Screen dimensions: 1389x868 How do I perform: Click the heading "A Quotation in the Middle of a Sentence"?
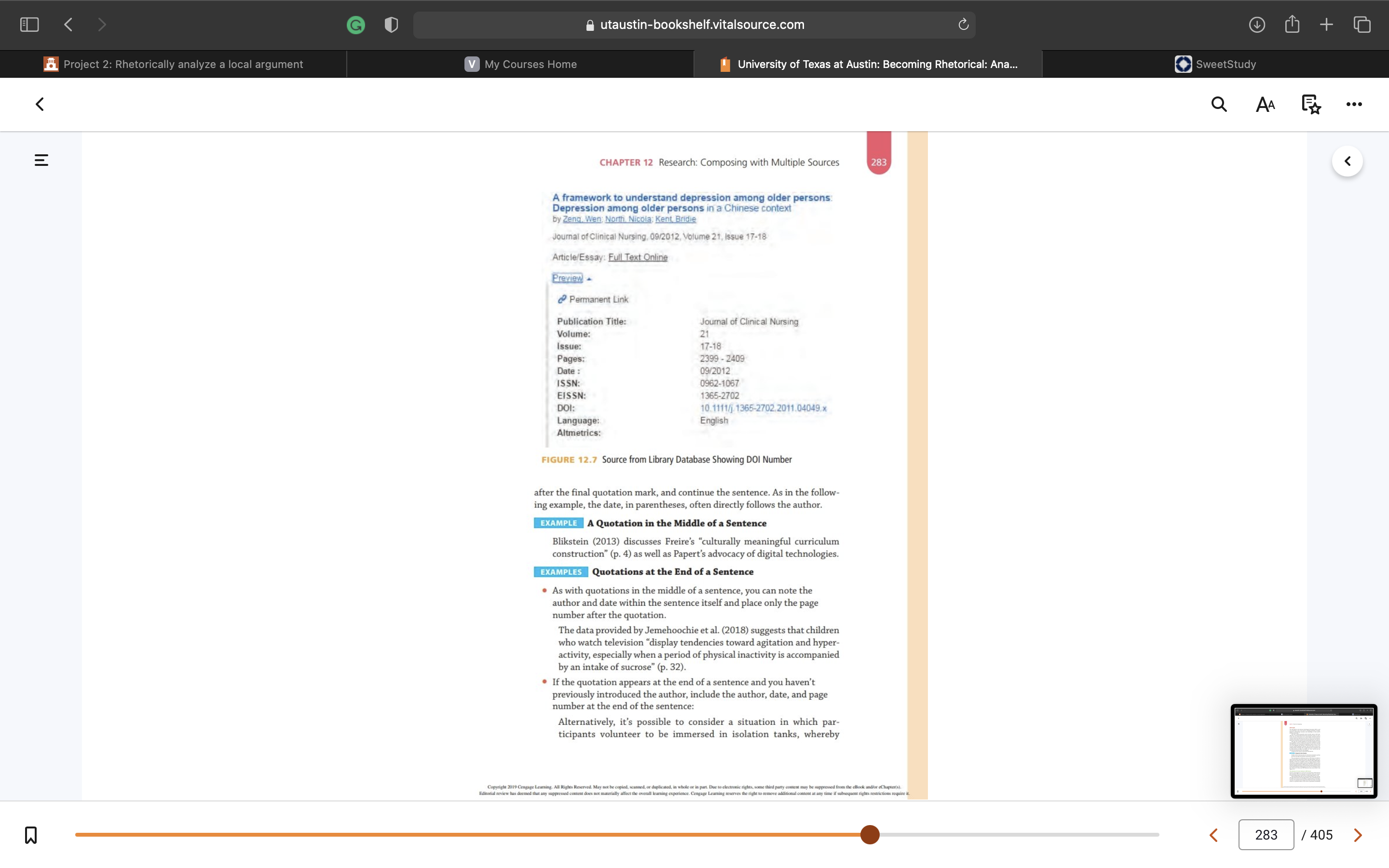677,524
